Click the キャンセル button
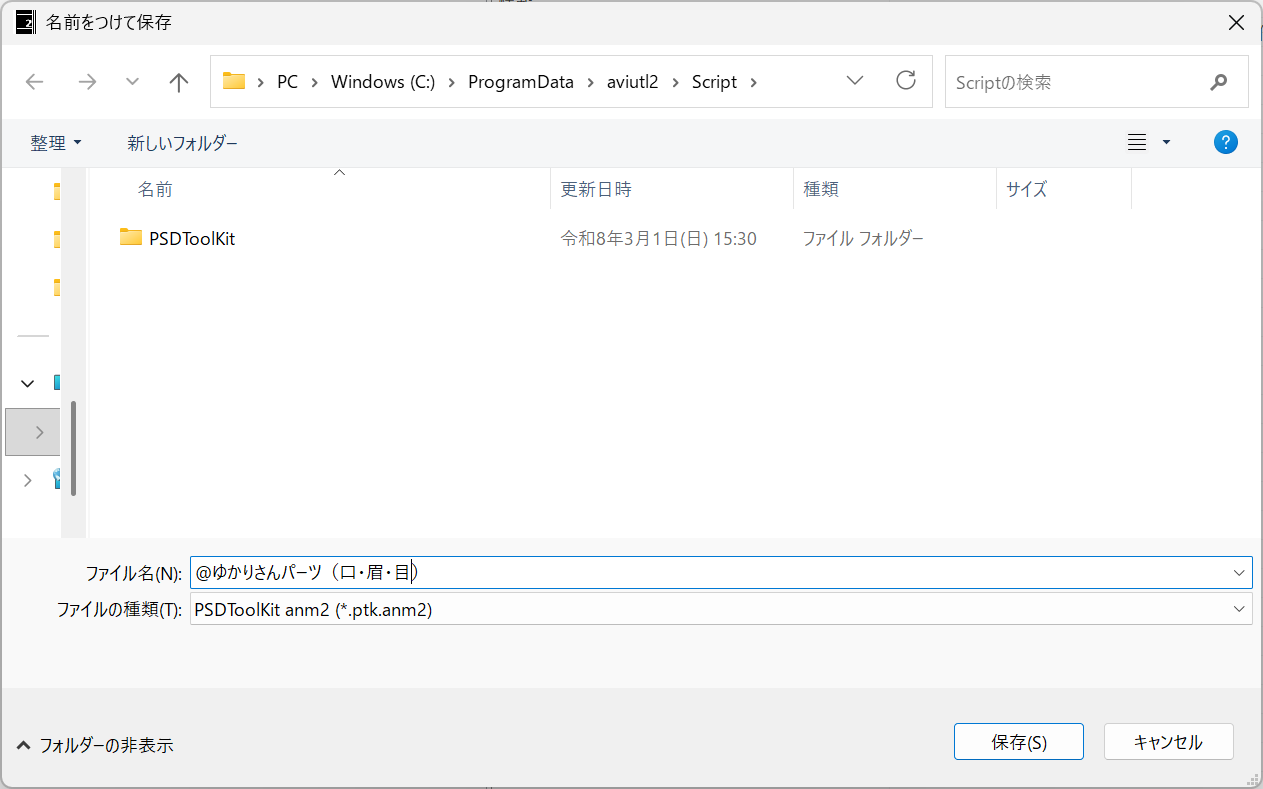 click(x=1167, y=742)
